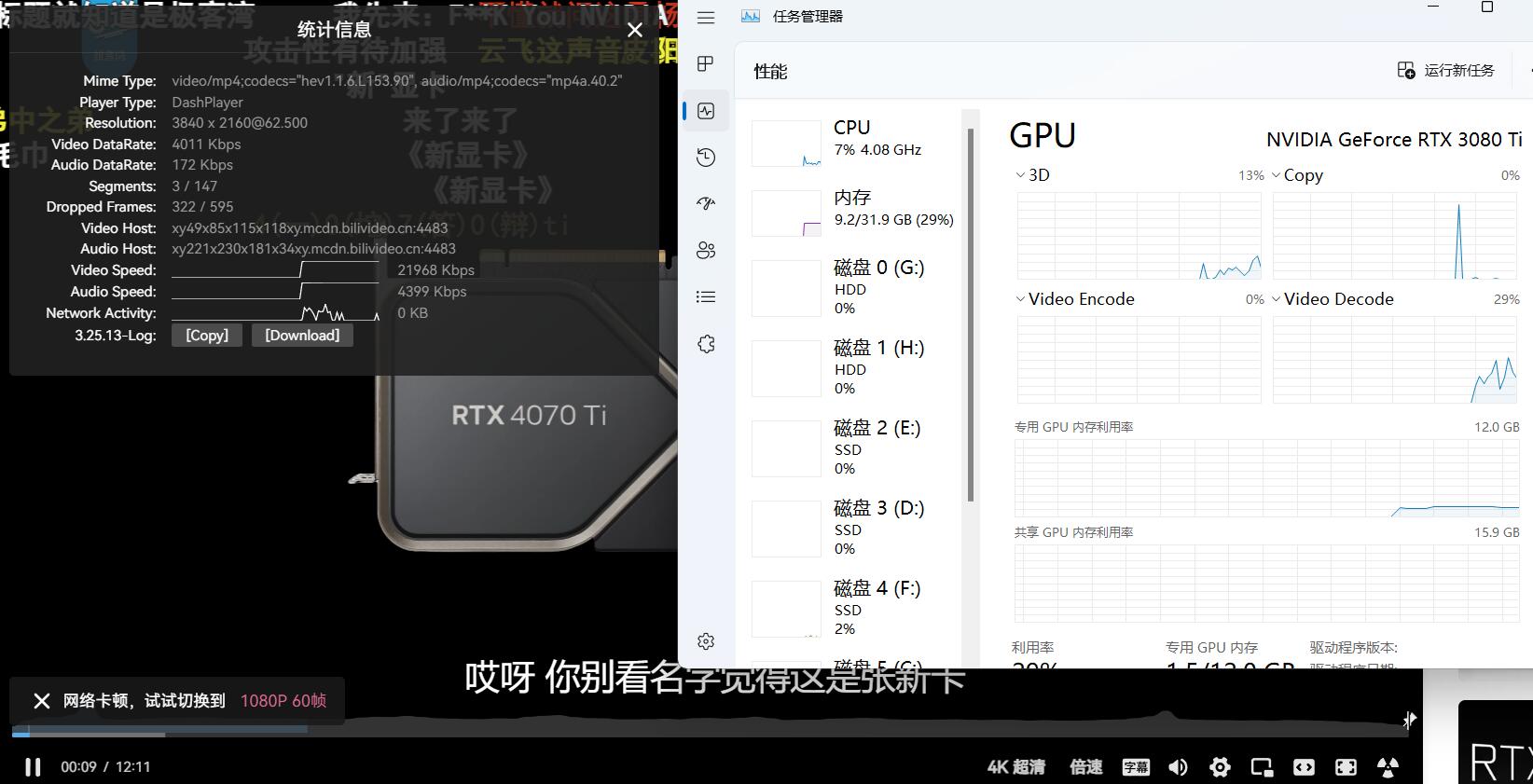Select Disk 2 (E:) SSD entry
This screenshot has width=1533, height=784.
pos(853,450)
